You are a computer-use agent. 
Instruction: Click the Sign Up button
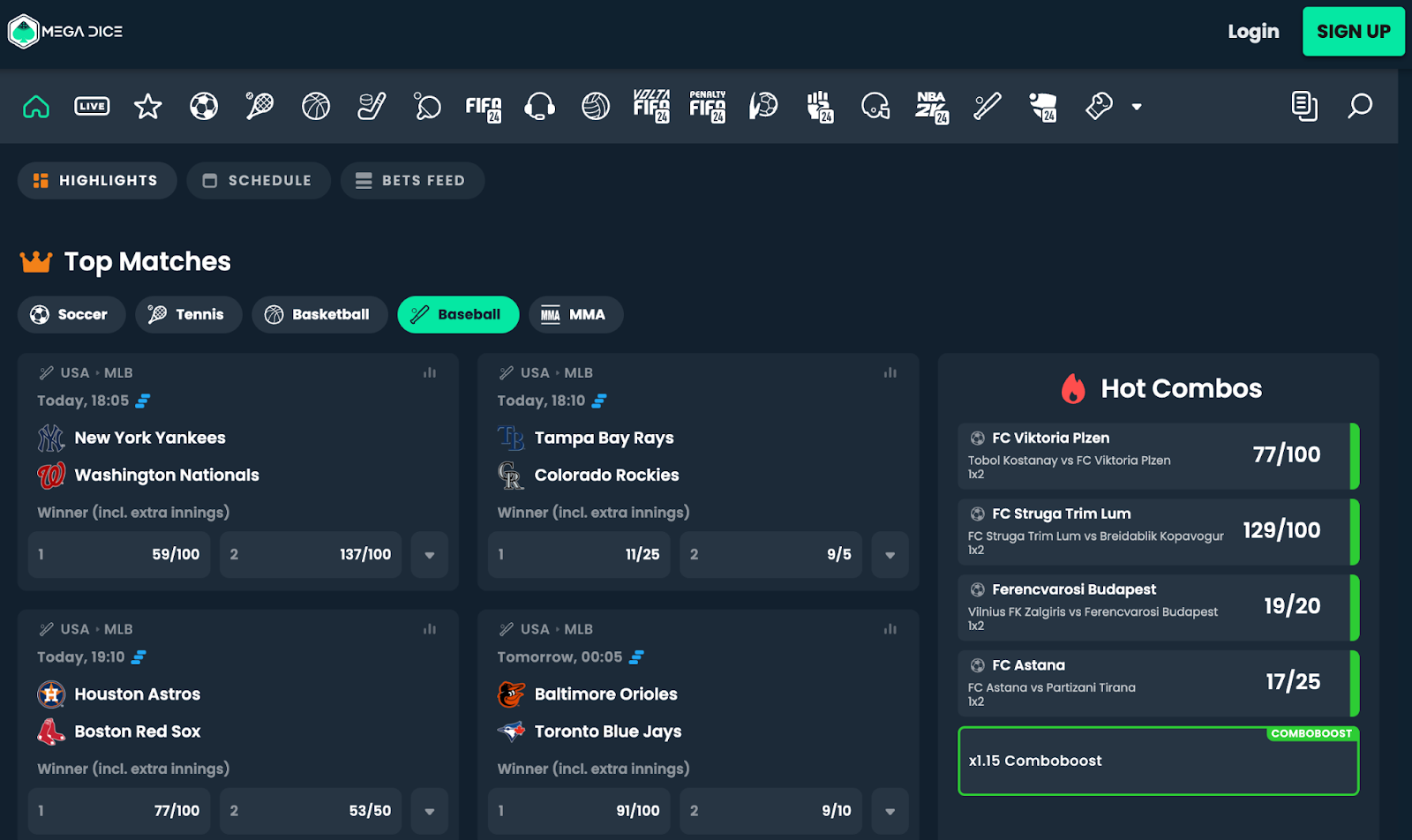pyautogui.click(x=1353, y=32)
